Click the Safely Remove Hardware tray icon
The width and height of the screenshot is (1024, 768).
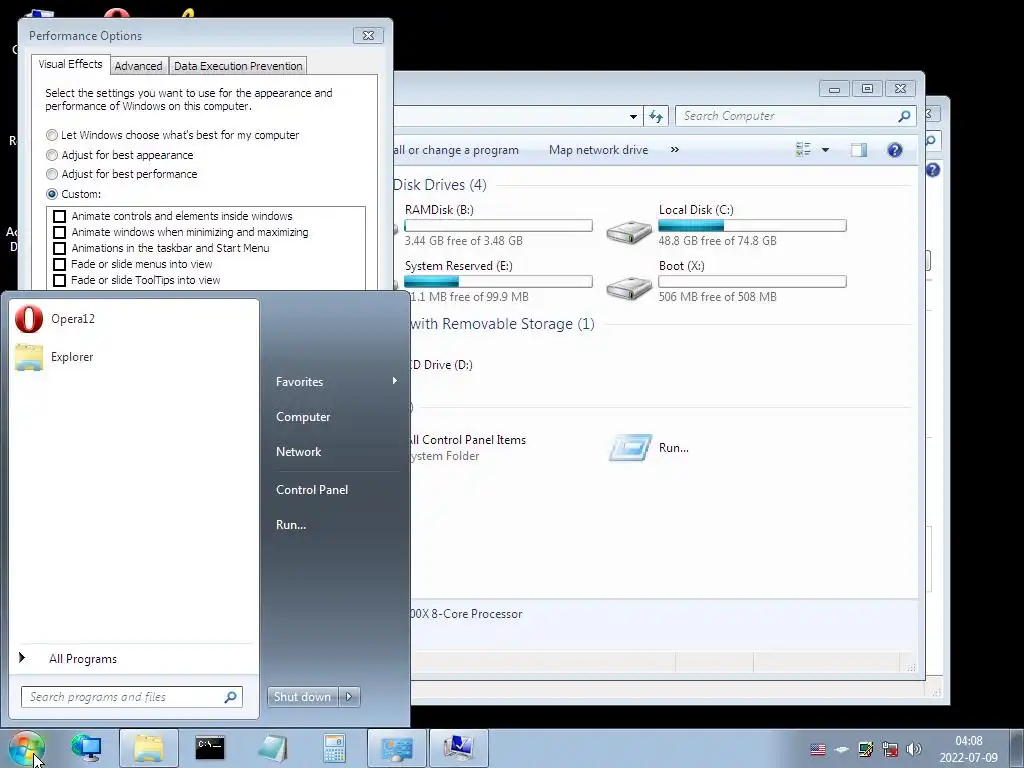pyautogui.click(x=842, y=749)
